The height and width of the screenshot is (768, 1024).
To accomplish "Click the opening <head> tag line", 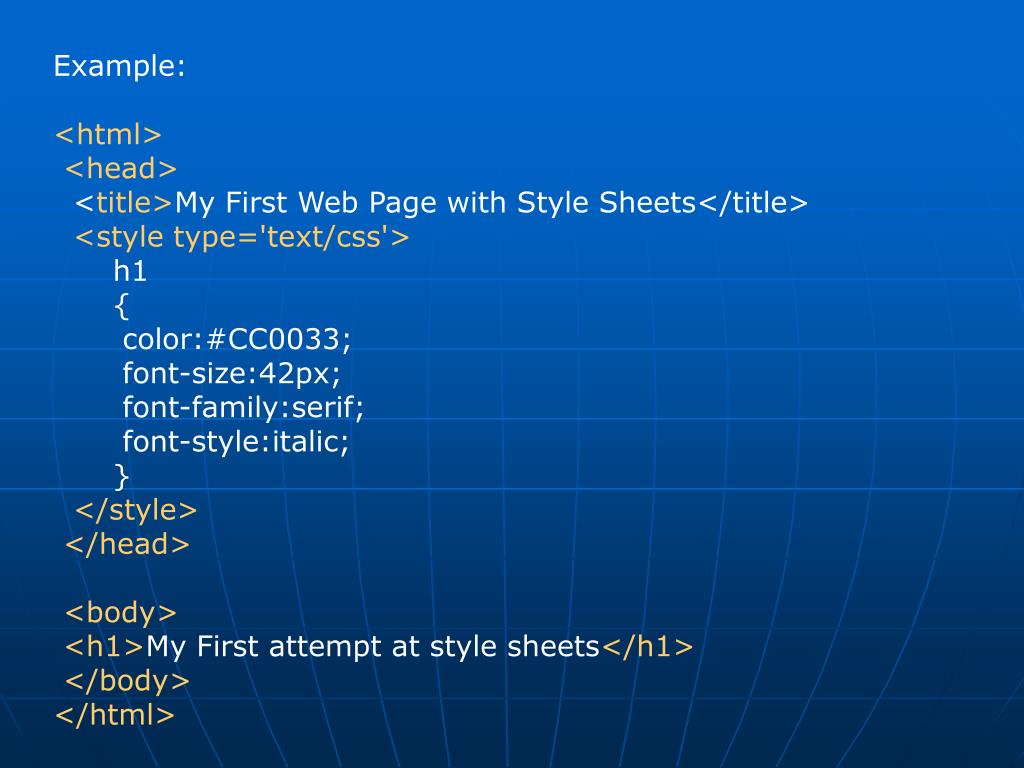I will [x=121, y=168].
